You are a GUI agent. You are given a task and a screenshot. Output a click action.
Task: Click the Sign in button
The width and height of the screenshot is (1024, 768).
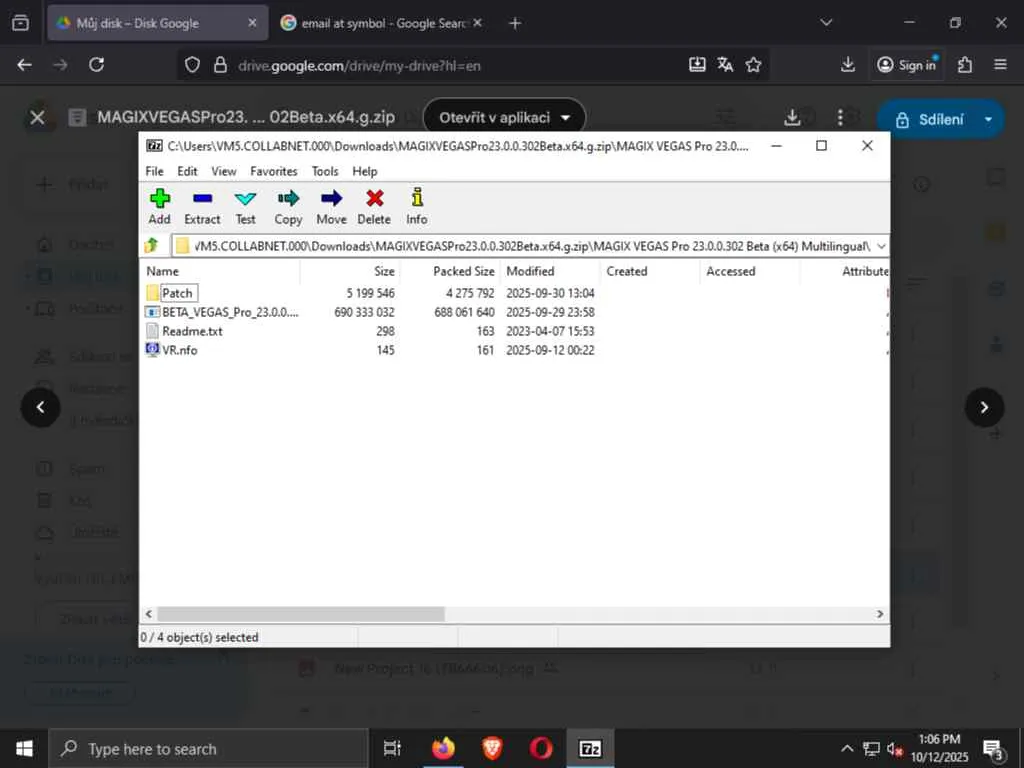tap(906, 65)
